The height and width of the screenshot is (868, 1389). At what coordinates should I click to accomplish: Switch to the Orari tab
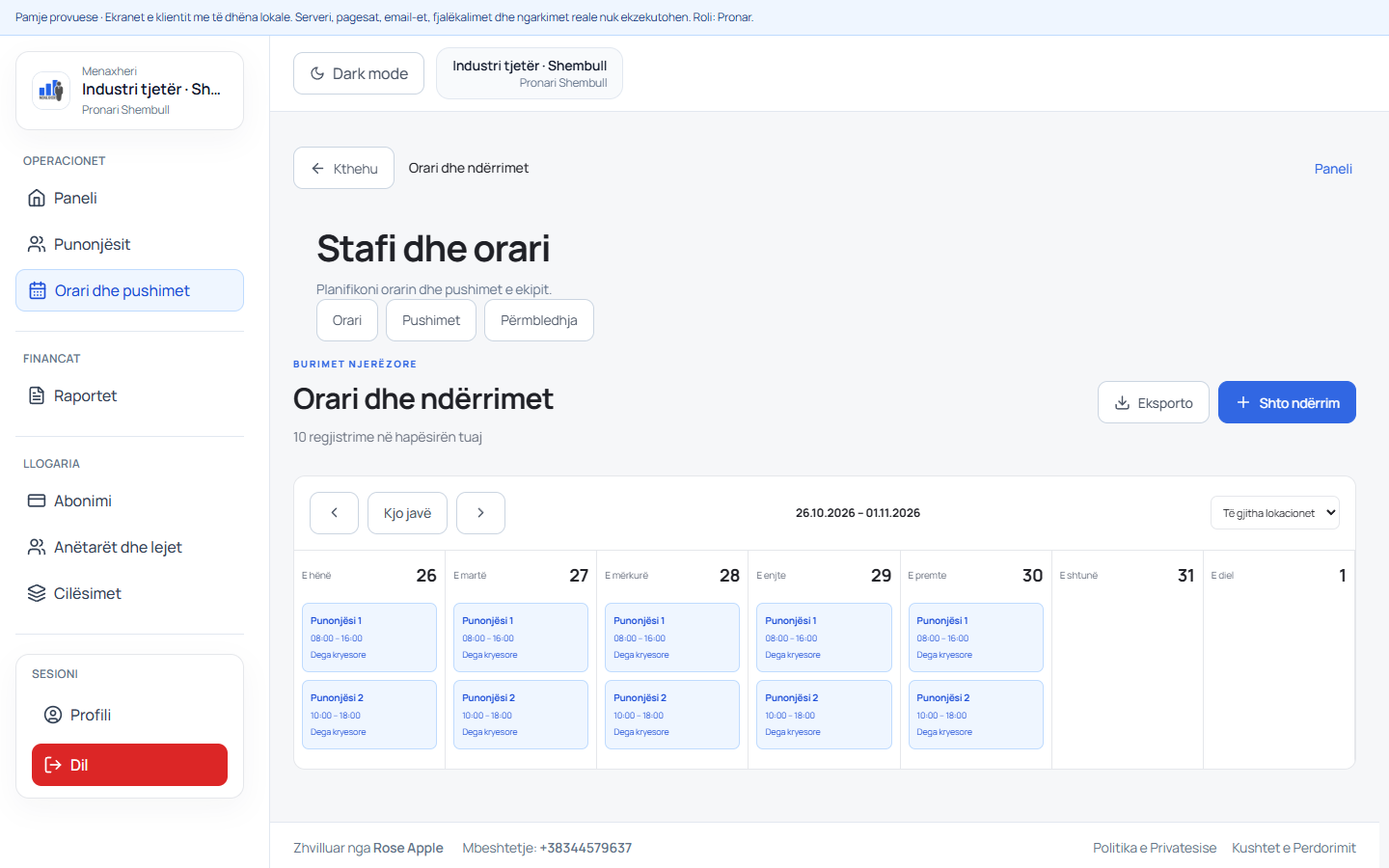(347, 320)
